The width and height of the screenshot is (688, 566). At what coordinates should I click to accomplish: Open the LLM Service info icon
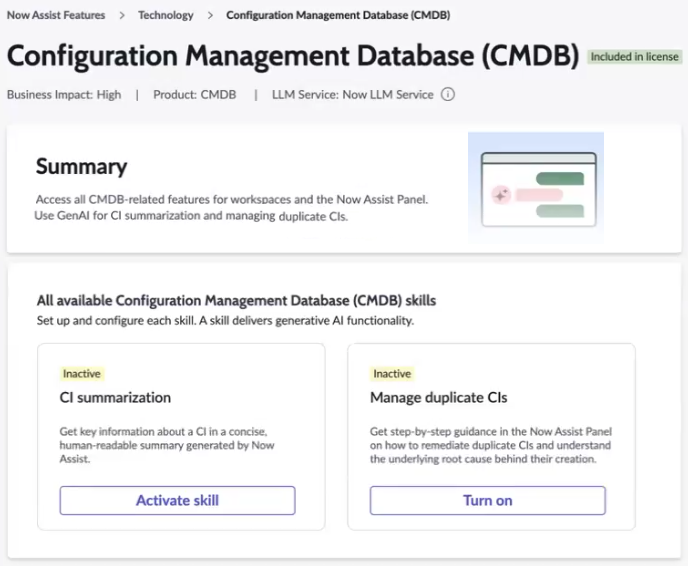click(x=448, y=94)
